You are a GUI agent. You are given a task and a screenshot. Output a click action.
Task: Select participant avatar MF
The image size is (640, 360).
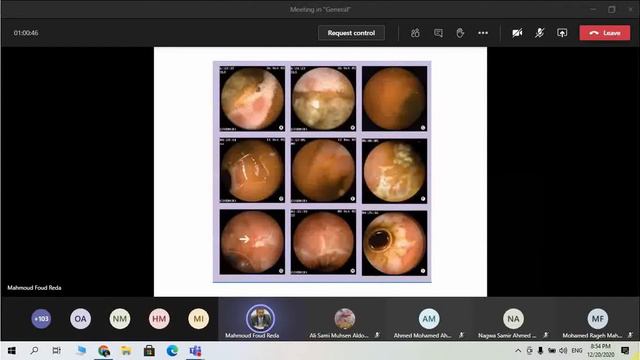(598, 319)
